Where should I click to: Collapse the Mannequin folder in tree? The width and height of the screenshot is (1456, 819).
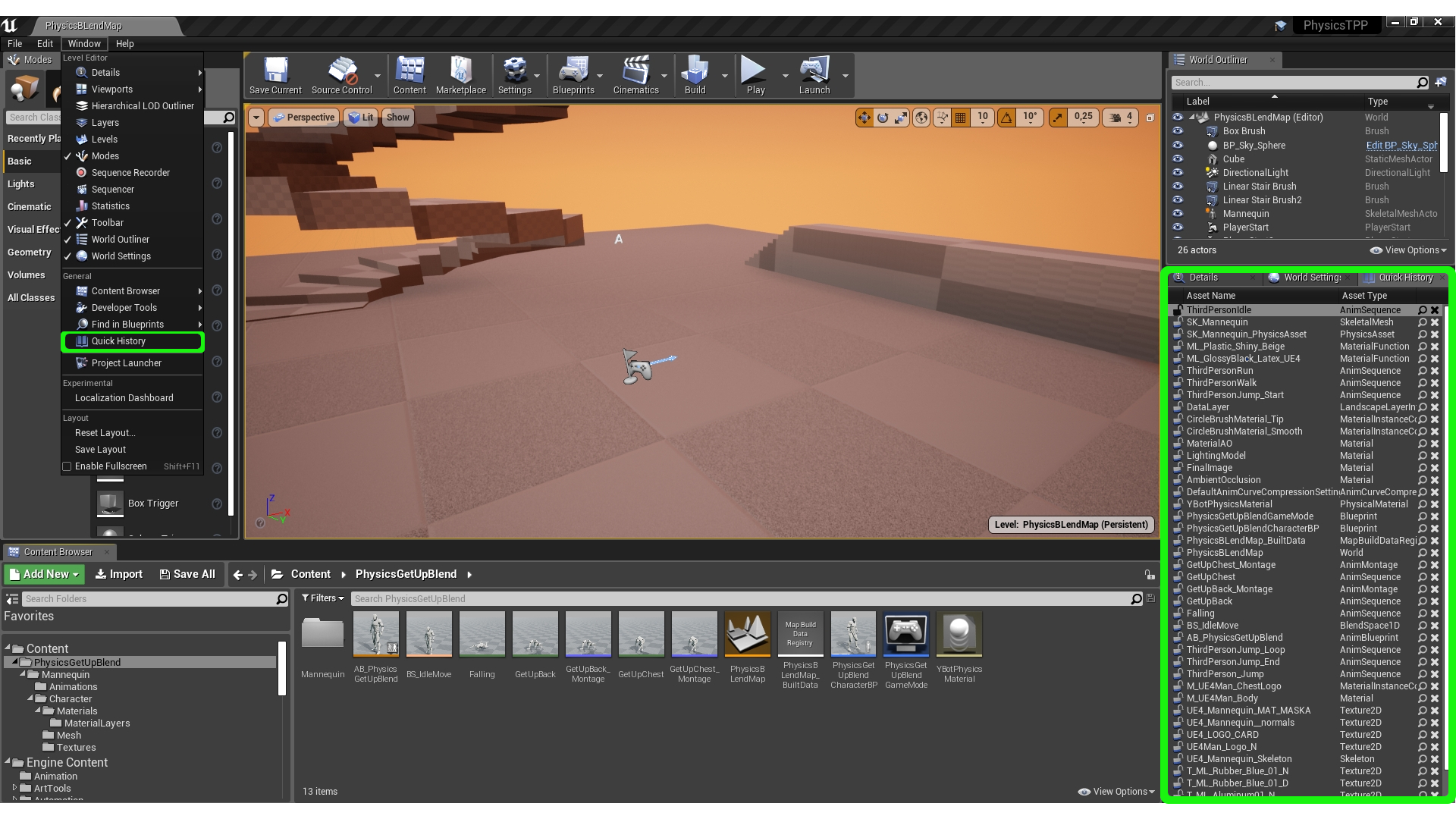point(24,674)
